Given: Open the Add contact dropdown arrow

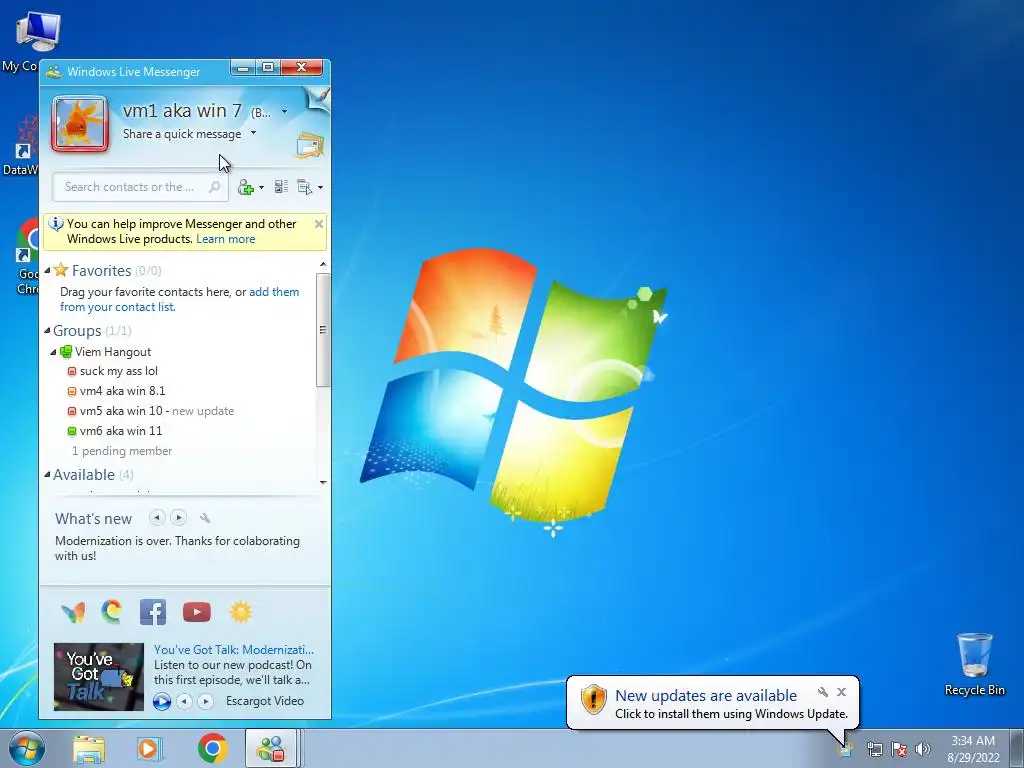Looking at the screenshot, I should click(261, 187).
